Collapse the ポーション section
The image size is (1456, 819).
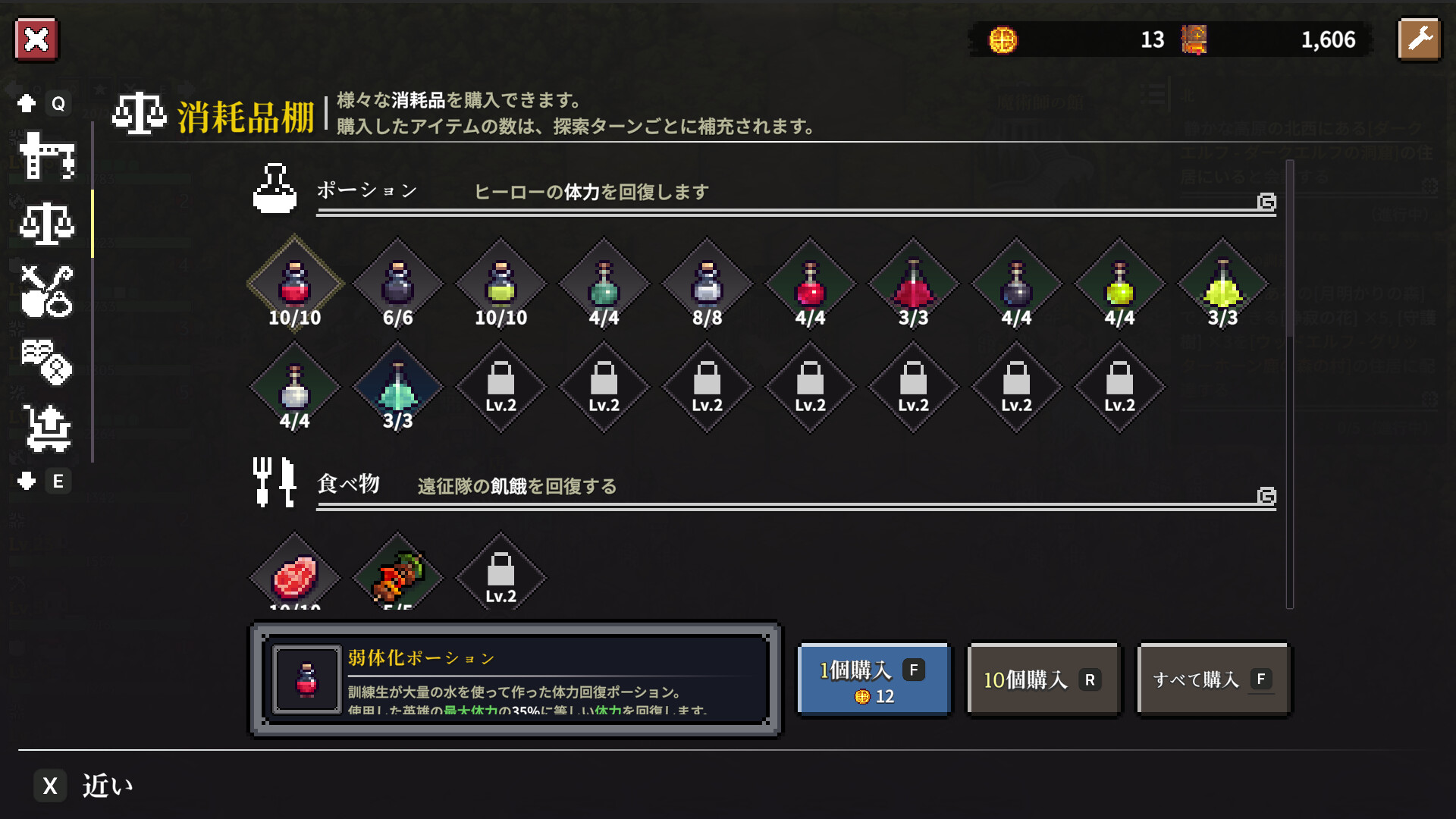click(x=1266, y=202)
